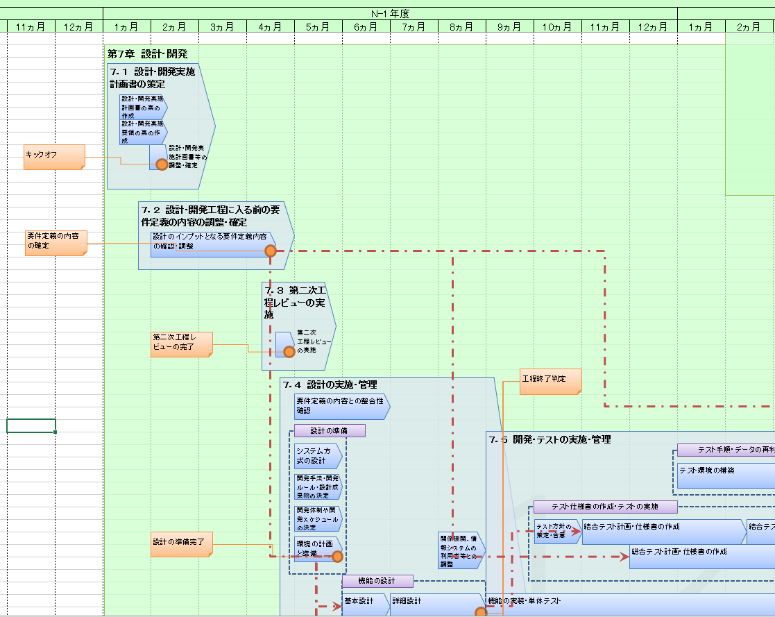
Task: Click the 9ヵ月 month column header
Action: (x=510, y=27)
